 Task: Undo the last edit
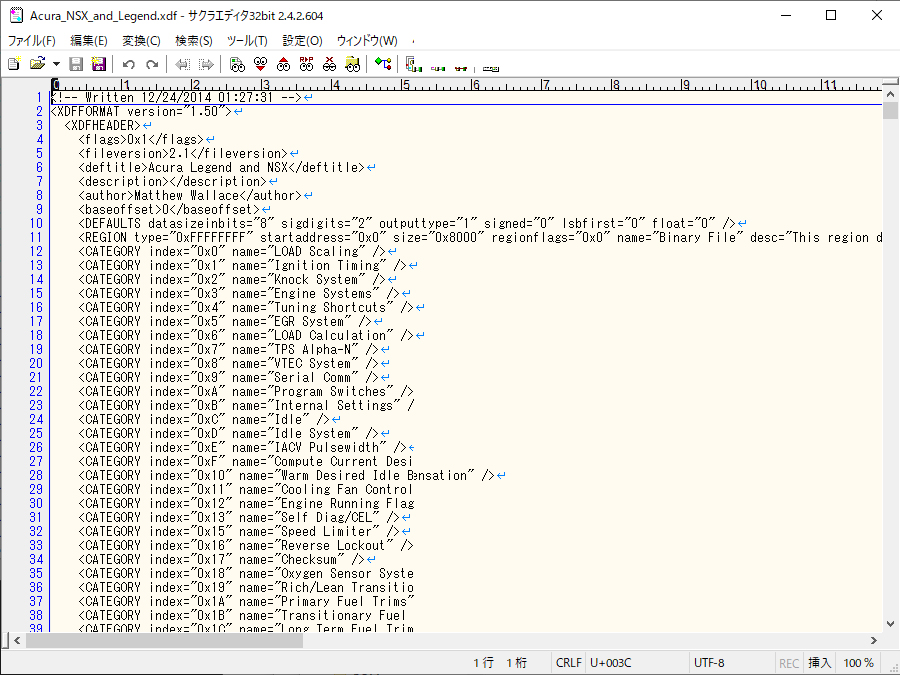pos(129,64)
